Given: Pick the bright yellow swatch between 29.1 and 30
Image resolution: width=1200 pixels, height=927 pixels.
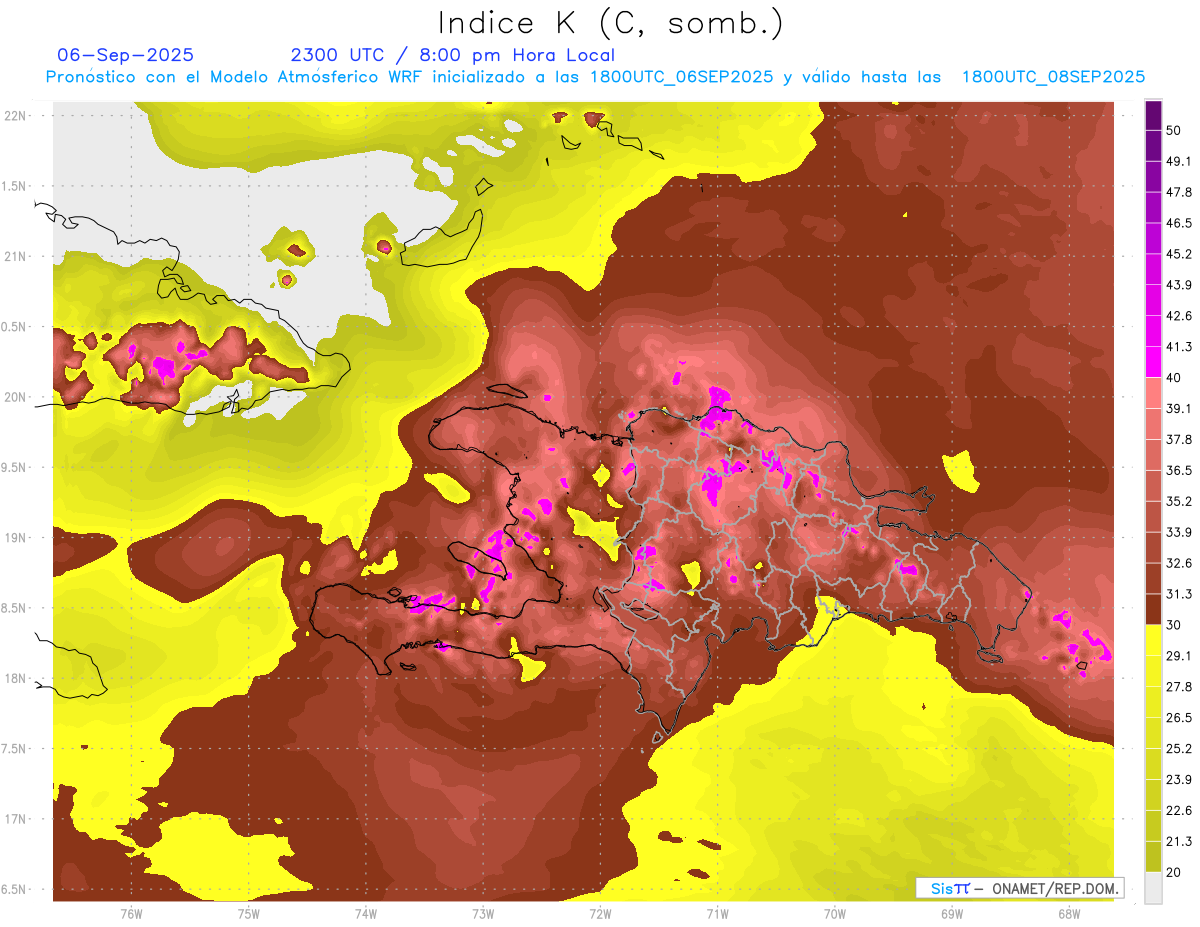Looking at the screenshot, I should pyautogui.click(x=1153, y=640).
